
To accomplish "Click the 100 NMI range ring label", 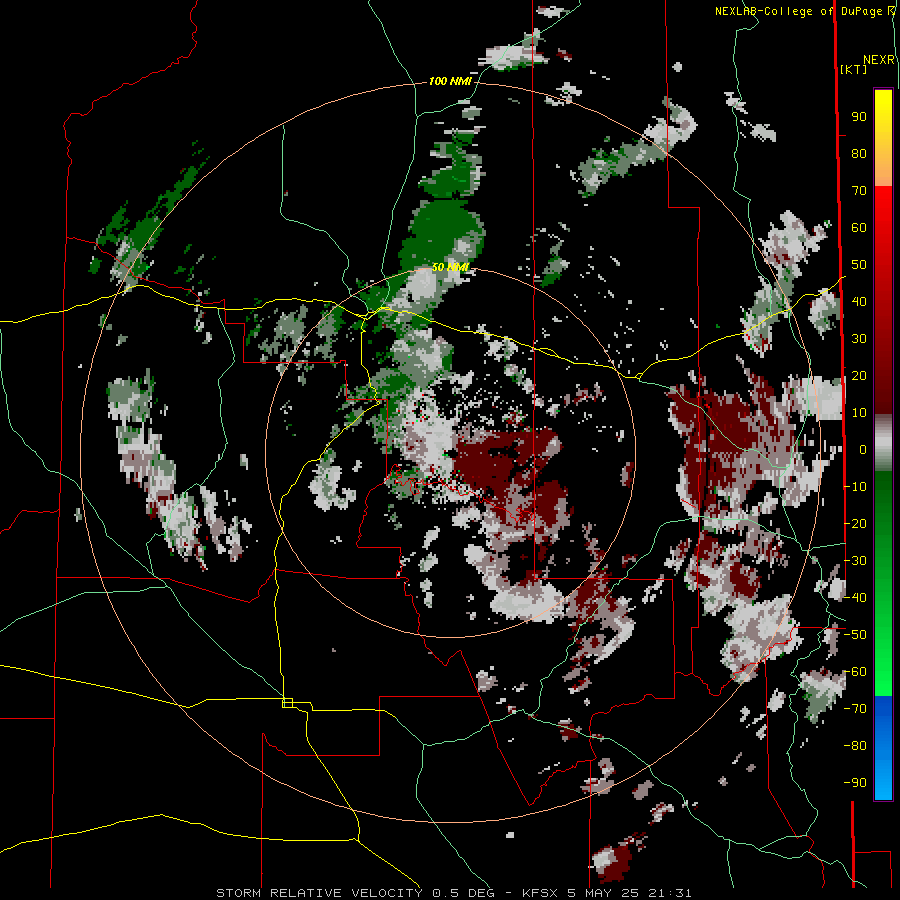I will coord(450,81).
